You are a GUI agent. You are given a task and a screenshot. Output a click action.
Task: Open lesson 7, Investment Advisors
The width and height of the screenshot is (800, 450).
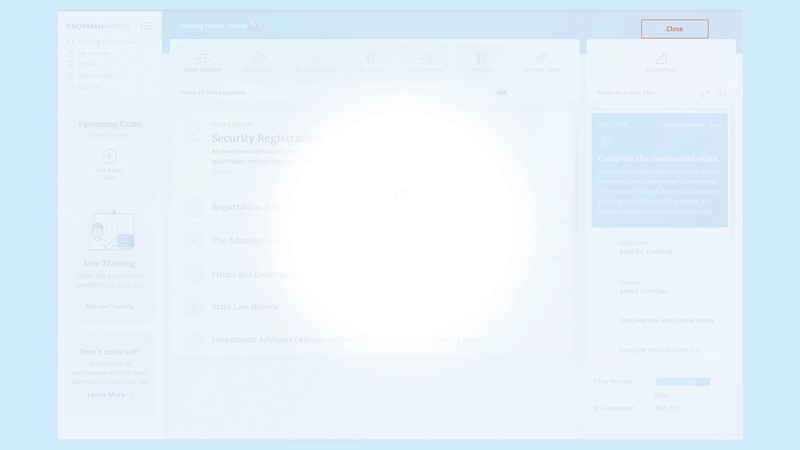pyautogui.click(x=371, y=340)
